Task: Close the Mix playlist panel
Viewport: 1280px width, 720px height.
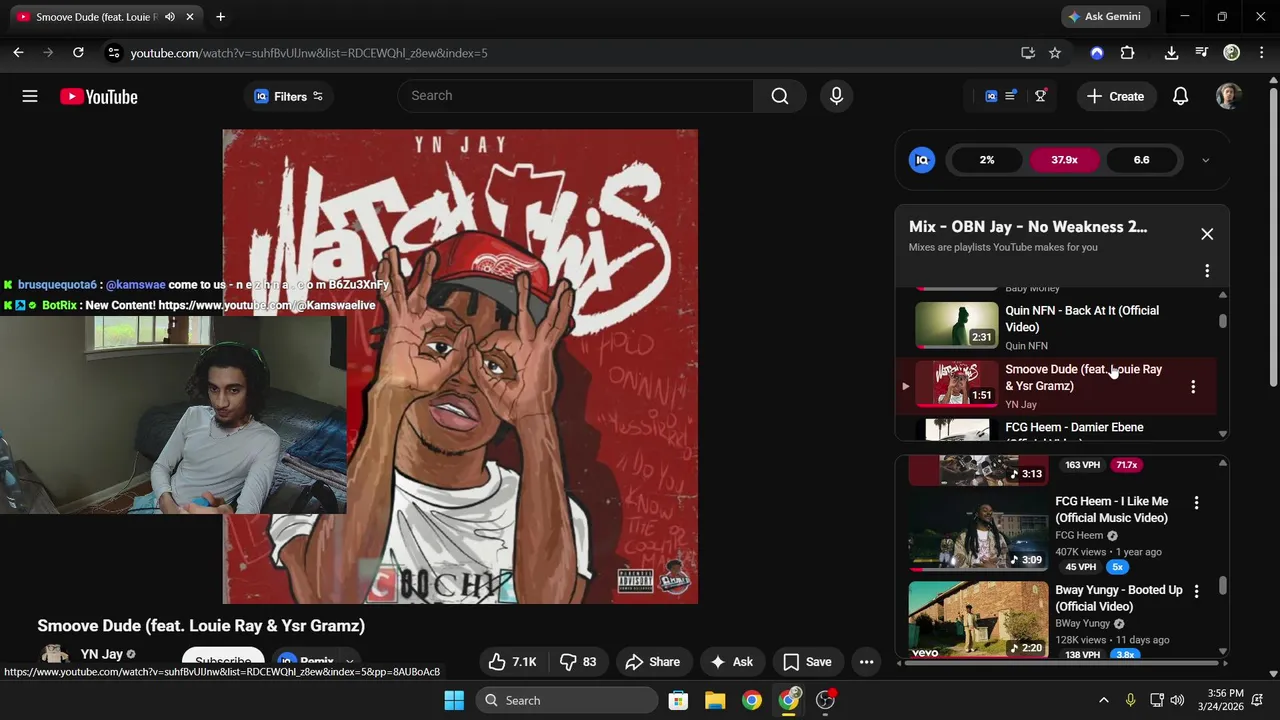Action: click(1207, 234)
